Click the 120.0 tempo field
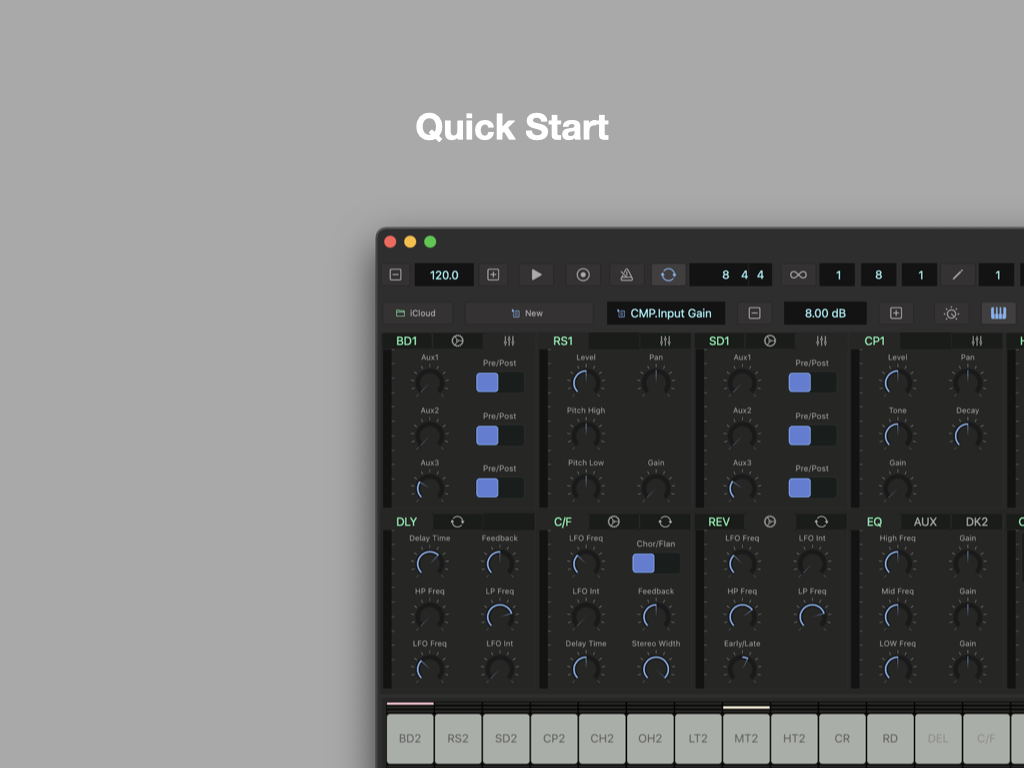The width and height of the screenshot is (1024, 768). coord(444,275)
